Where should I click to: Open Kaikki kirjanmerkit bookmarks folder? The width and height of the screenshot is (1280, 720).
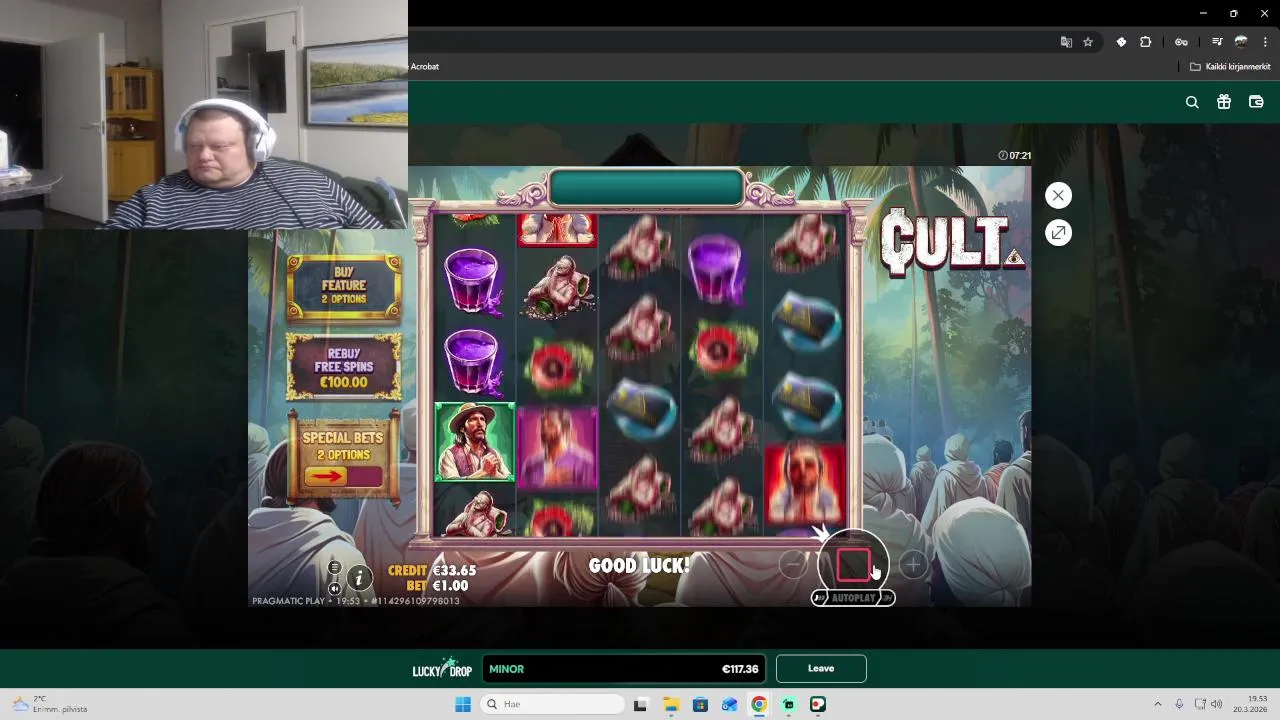click(x=1230, y=67)
